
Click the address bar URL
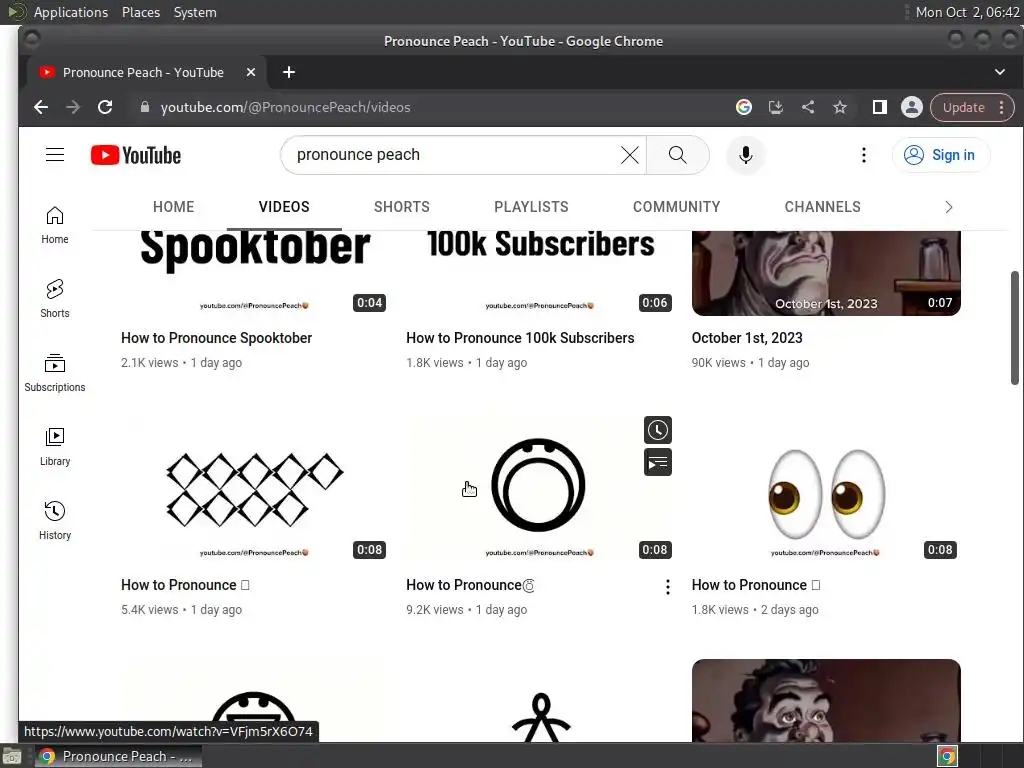pyautogui.click(x=285, y=107)
